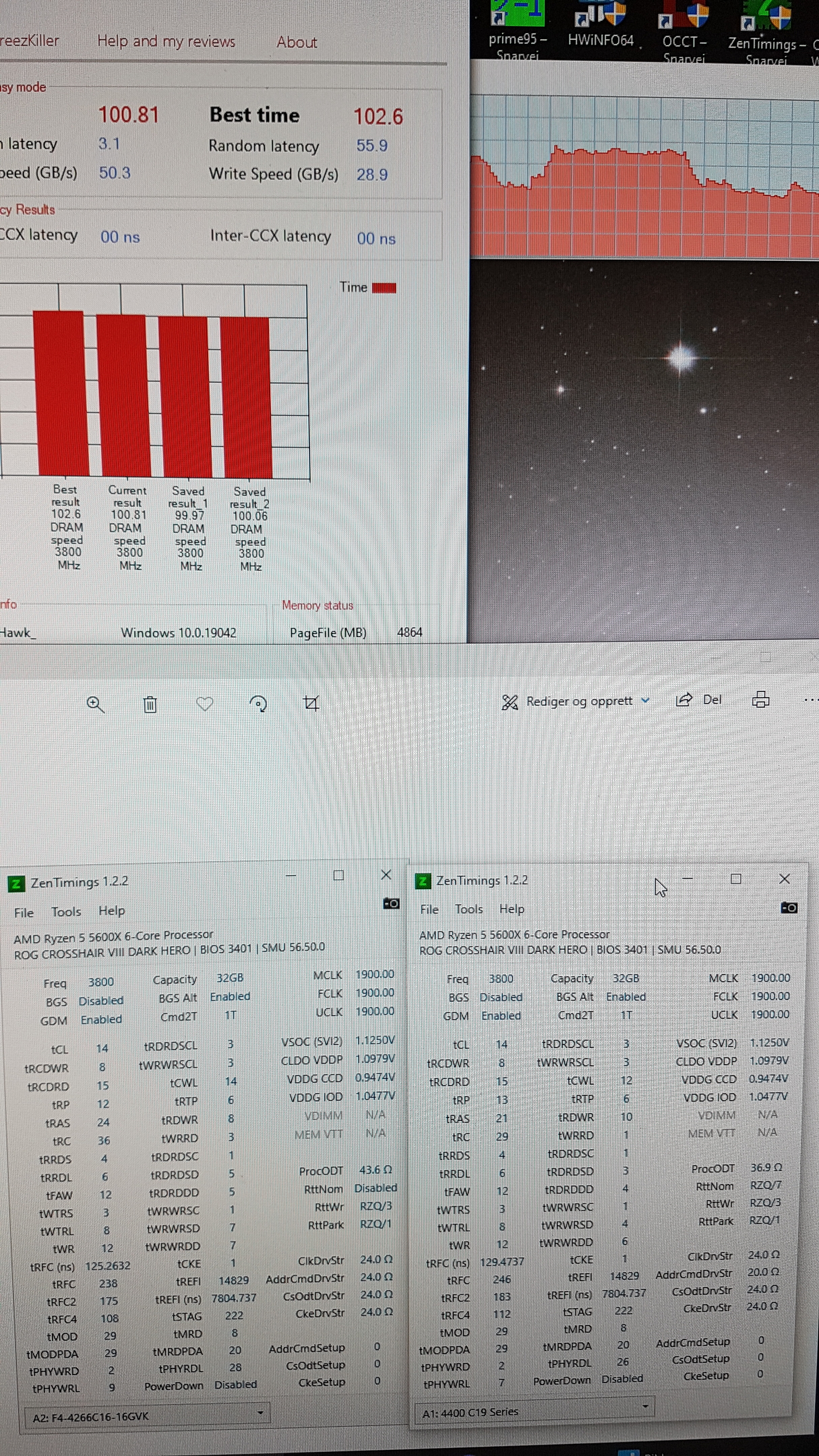Click PageFile (MB) value 4864
The height and width of the screenshot is (1456, 819).
410,632
